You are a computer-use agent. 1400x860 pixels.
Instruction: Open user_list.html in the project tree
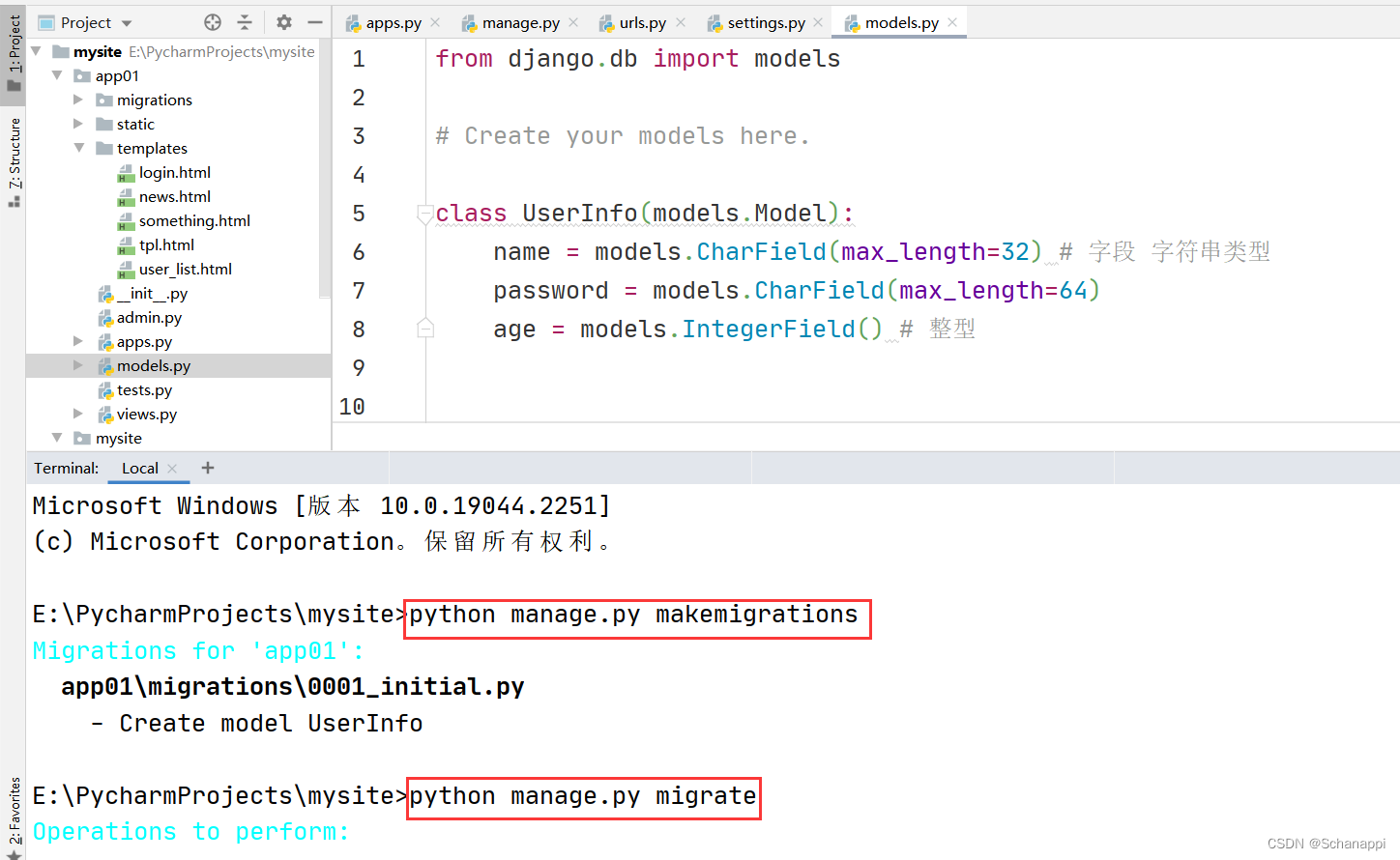186,269
